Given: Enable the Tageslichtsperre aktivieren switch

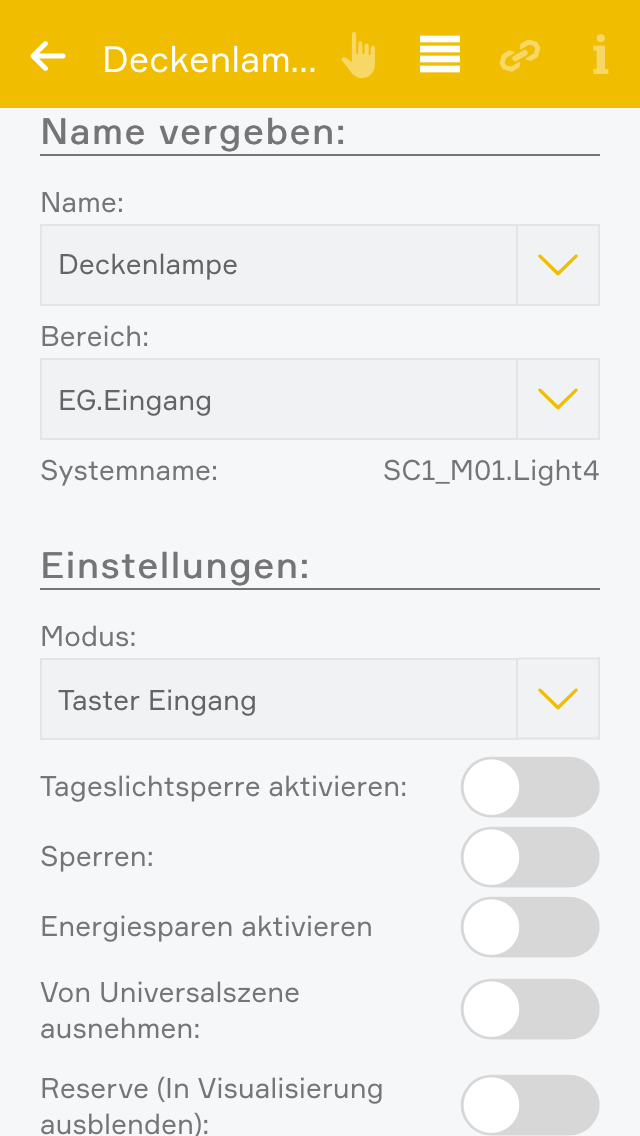Looking at the screenshot, I should (x=530, y=787).
